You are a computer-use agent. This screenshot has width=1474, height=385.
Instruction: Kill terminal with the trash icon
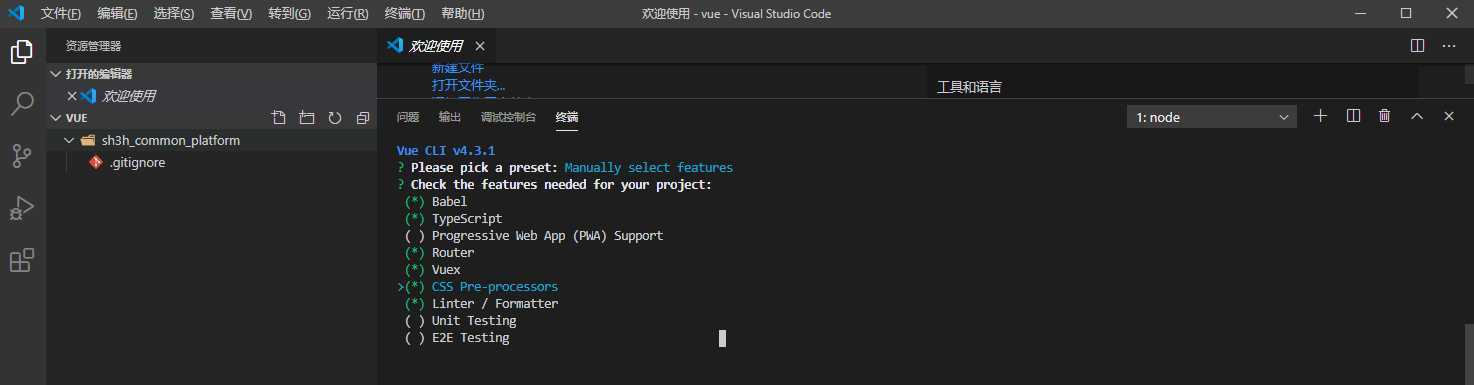click(1385, 116)
